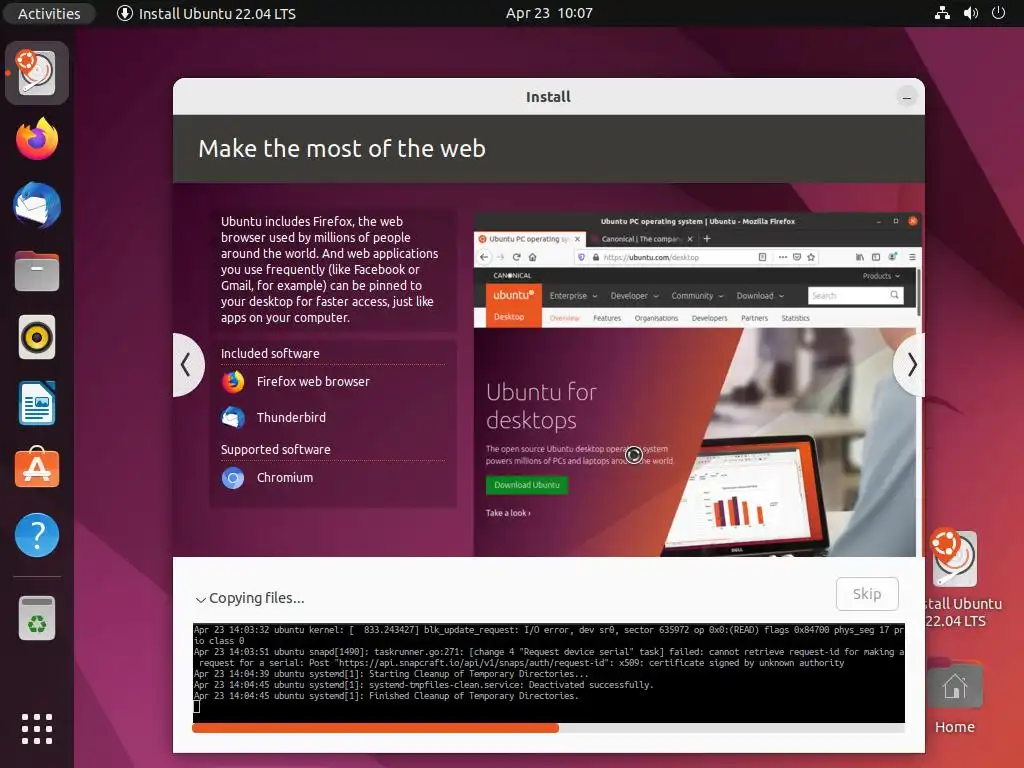Viewport: 1024px width, 768px height.
Task: Open the Ubuntu installer icon in the dock
Action: click(x=37, y=72)
